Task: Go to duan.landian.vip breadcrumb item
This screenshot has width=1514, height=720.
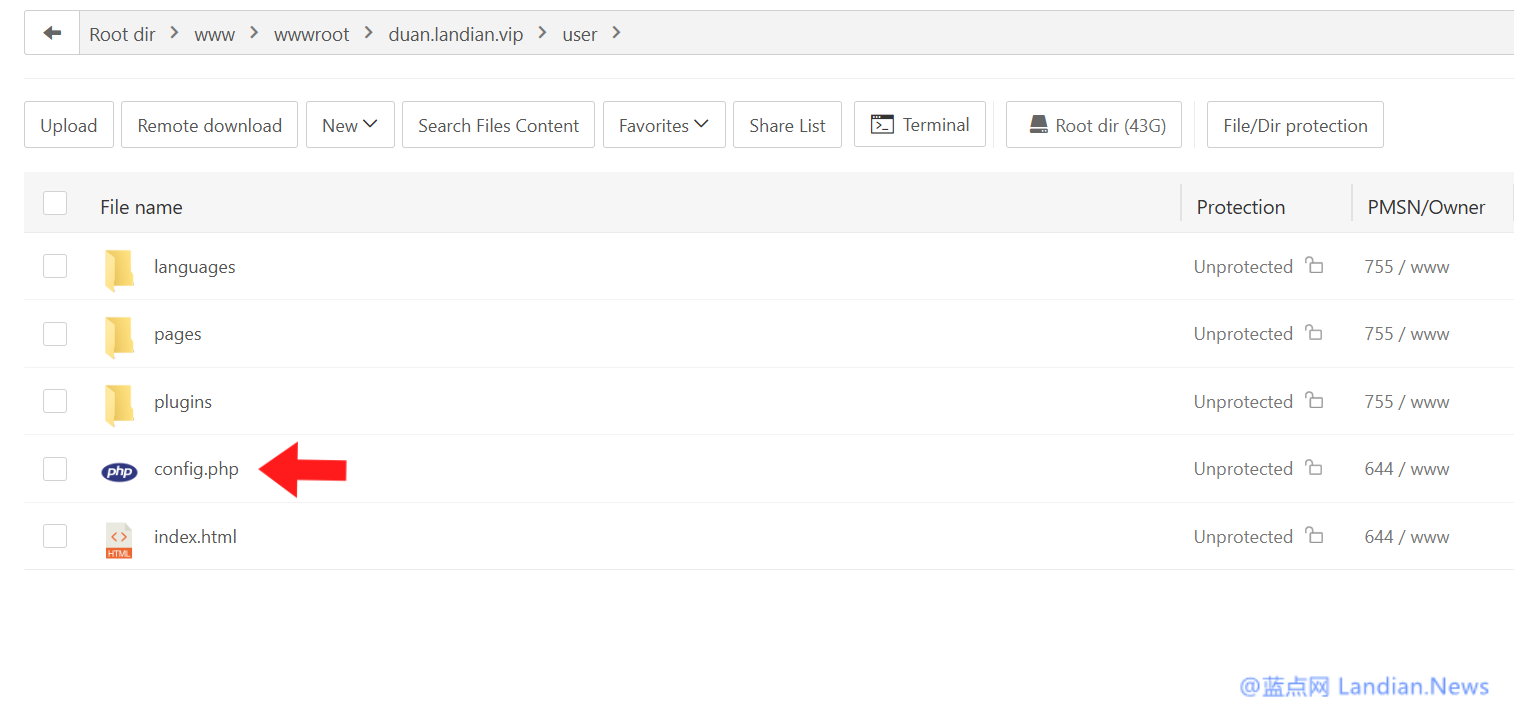Action: click(x=455, y=35)
